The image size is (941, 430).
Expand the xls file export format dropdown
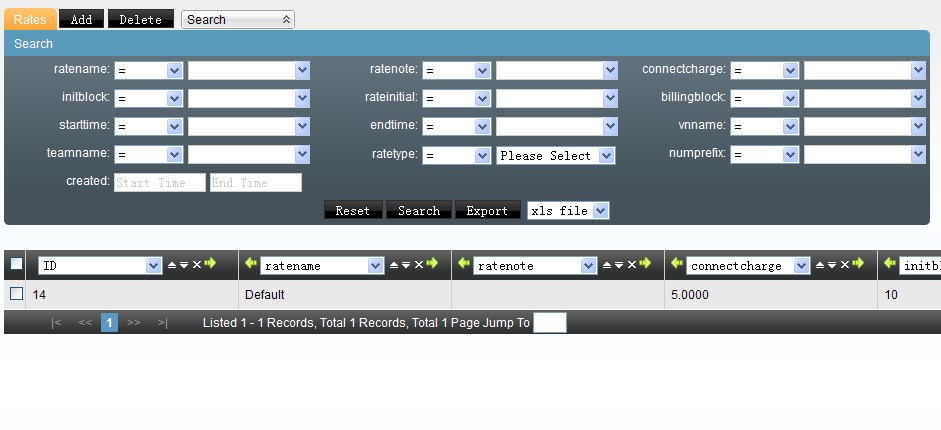pyautogui.click(x=567, y=211)
